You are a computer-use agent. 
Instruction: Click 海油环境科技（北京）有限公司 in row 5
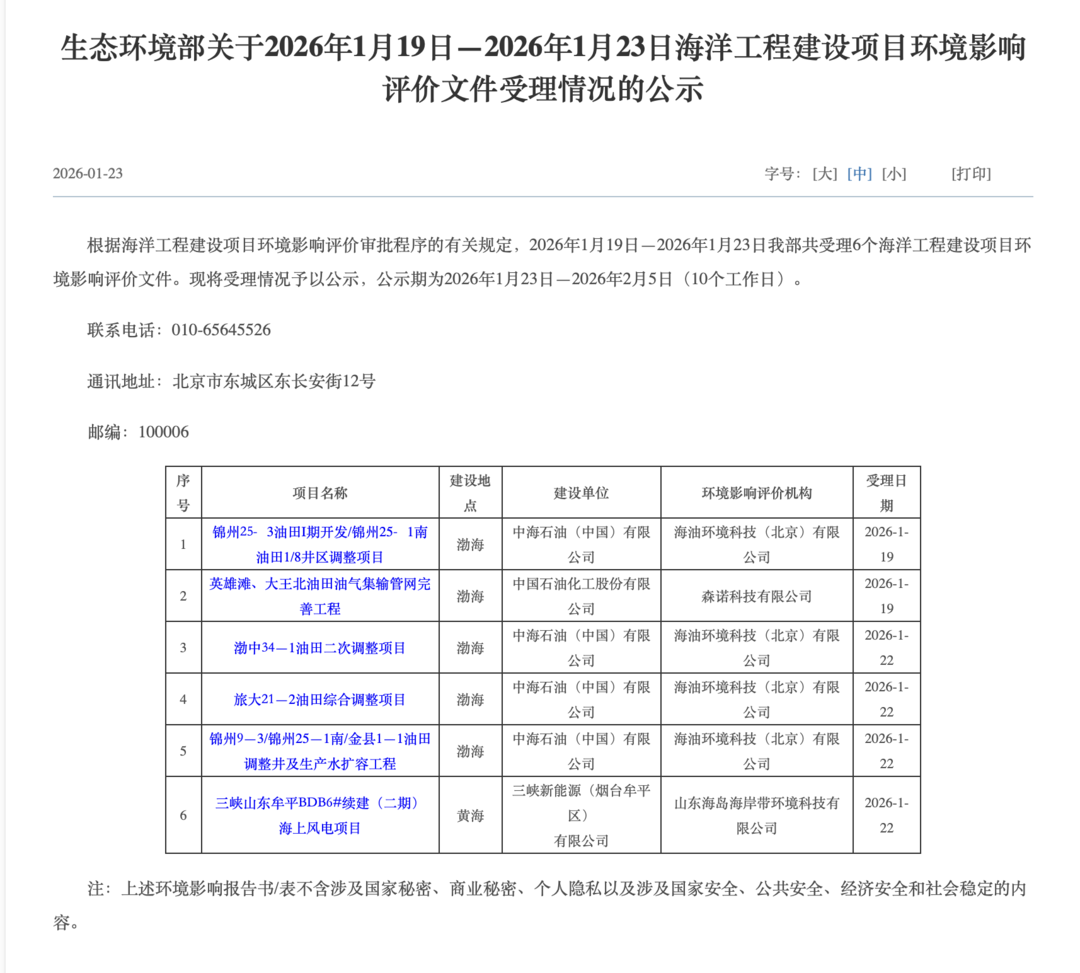point(757,751)
